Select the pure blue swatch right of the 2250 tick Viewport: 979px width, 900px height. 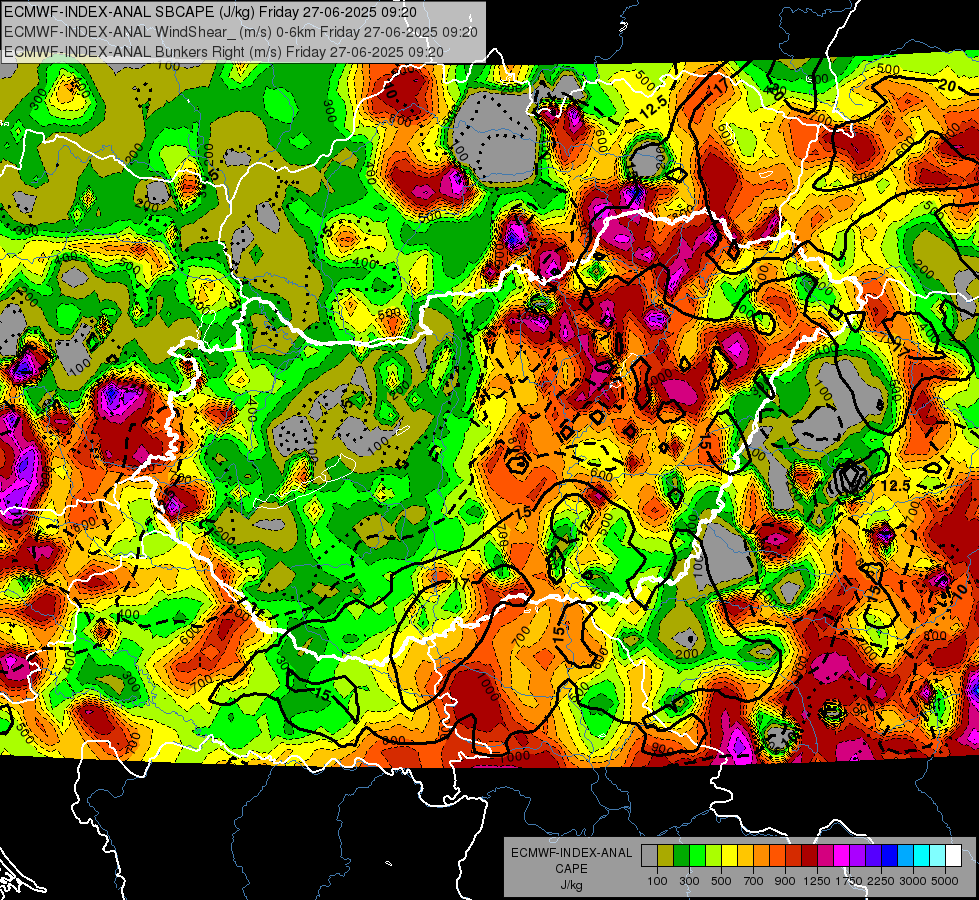[x=890, y=856]
